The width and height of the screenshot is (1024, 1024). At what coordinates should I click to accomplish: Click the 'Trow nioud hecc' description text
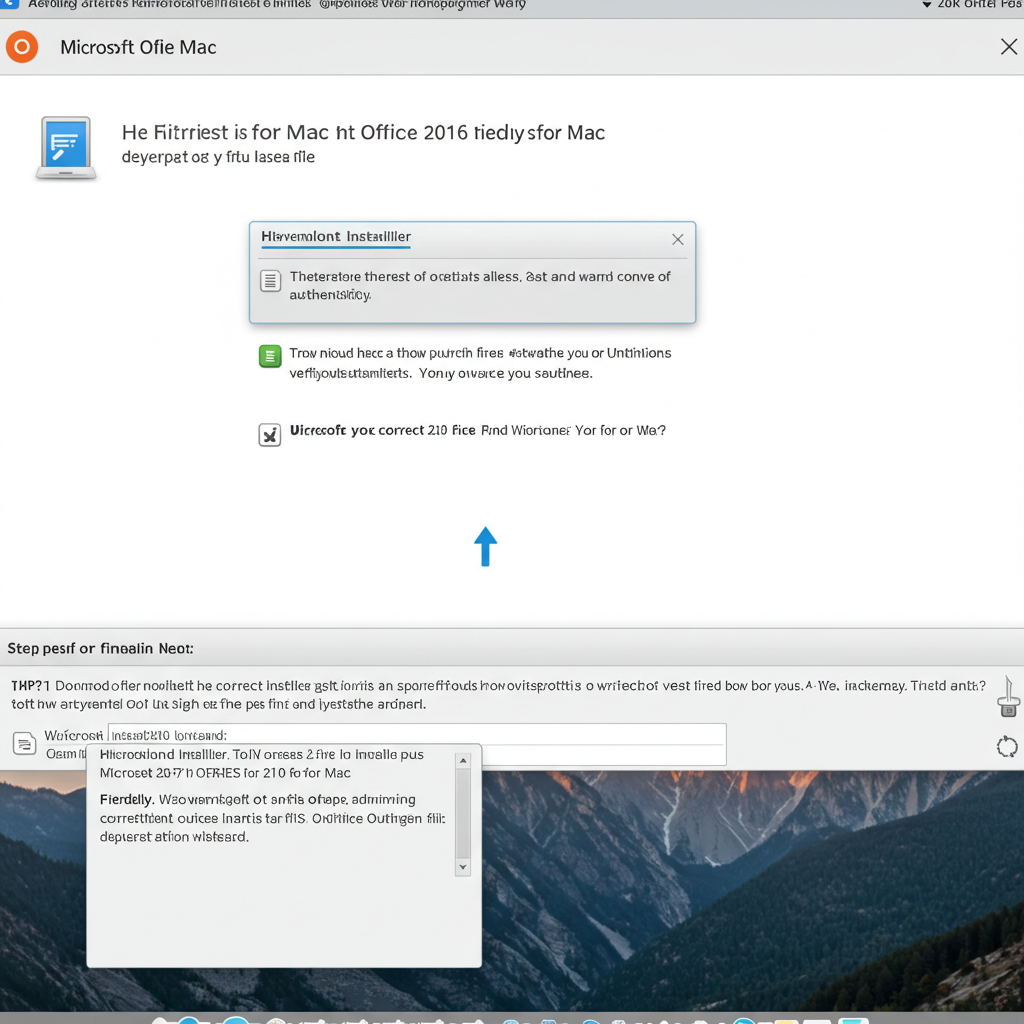[x=480, y=363]
